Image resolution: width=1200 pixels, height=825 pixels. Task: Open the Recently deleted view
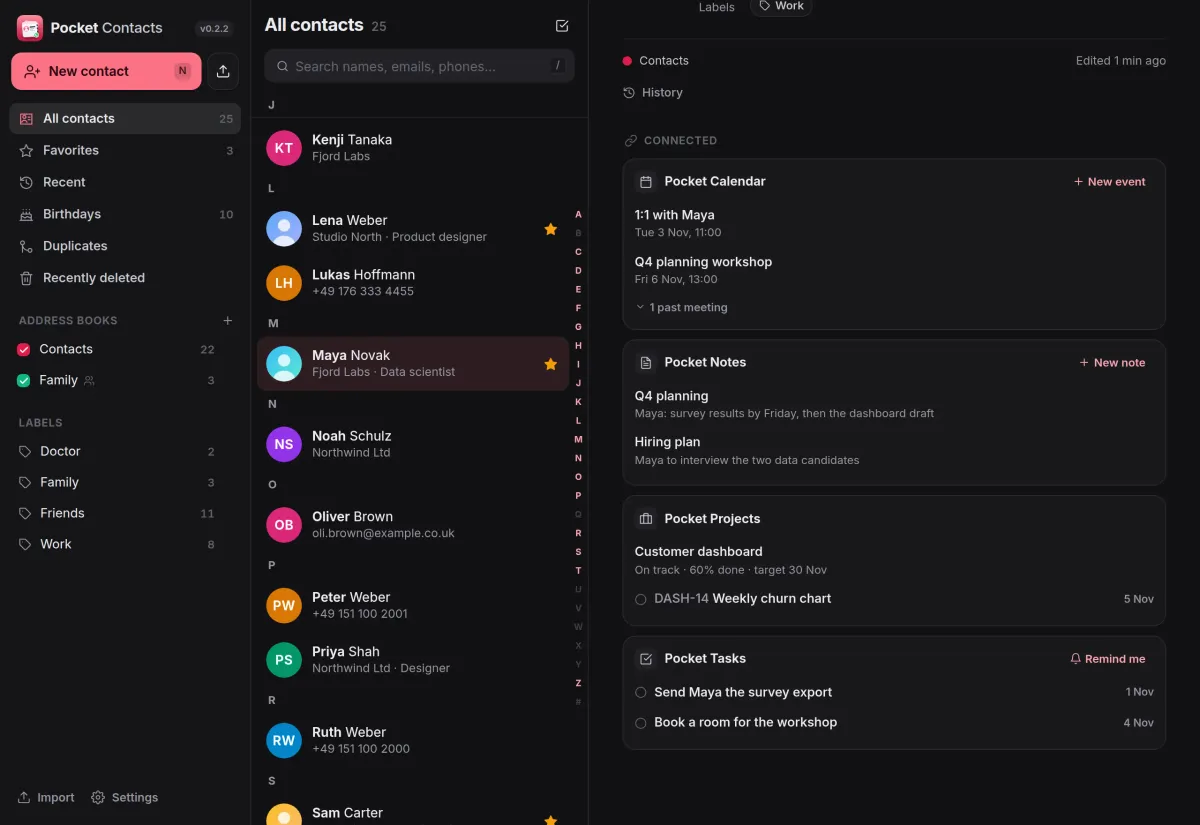click(x=125, y=278)
